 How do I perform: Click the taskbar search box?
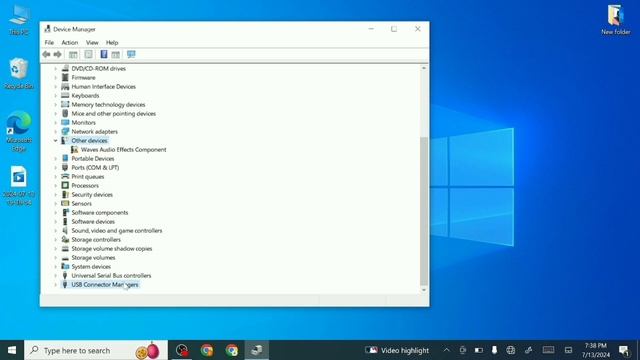pyautogui.click(x=96, y=350)
